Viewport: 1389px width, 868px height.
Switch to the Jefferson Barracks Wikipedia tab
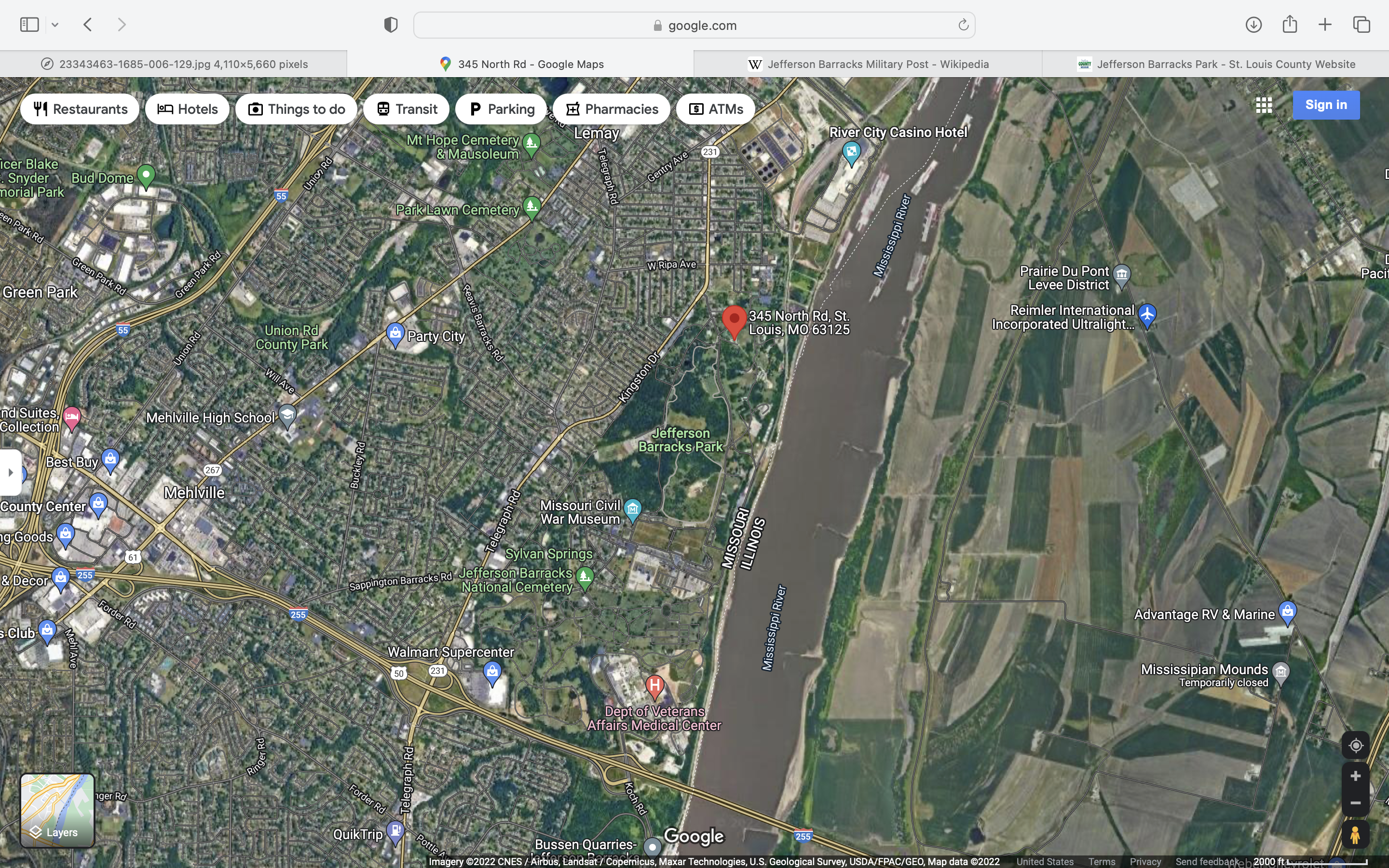(x=868, y=64)
